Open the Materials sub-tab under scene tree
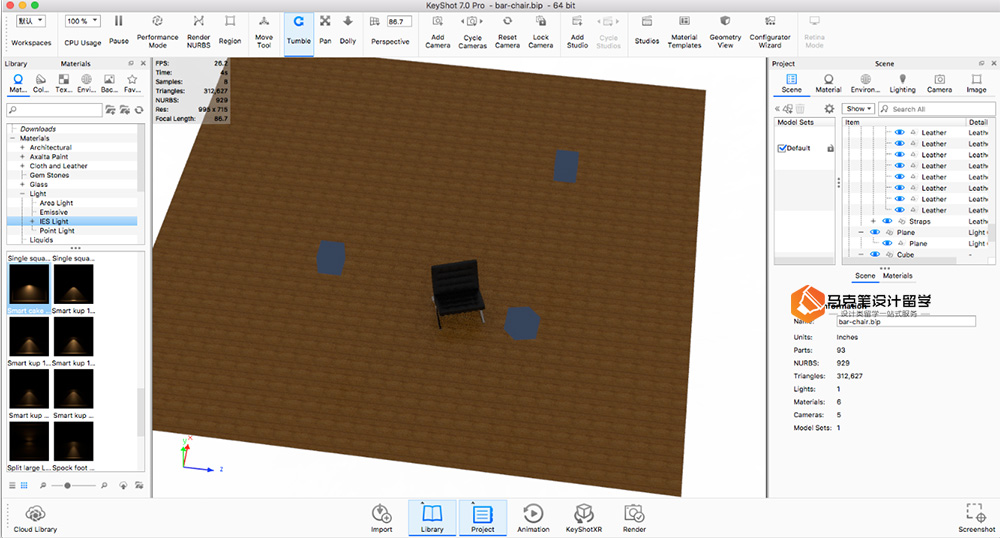Screen dimensions: 1000x538 coord(897,276)
